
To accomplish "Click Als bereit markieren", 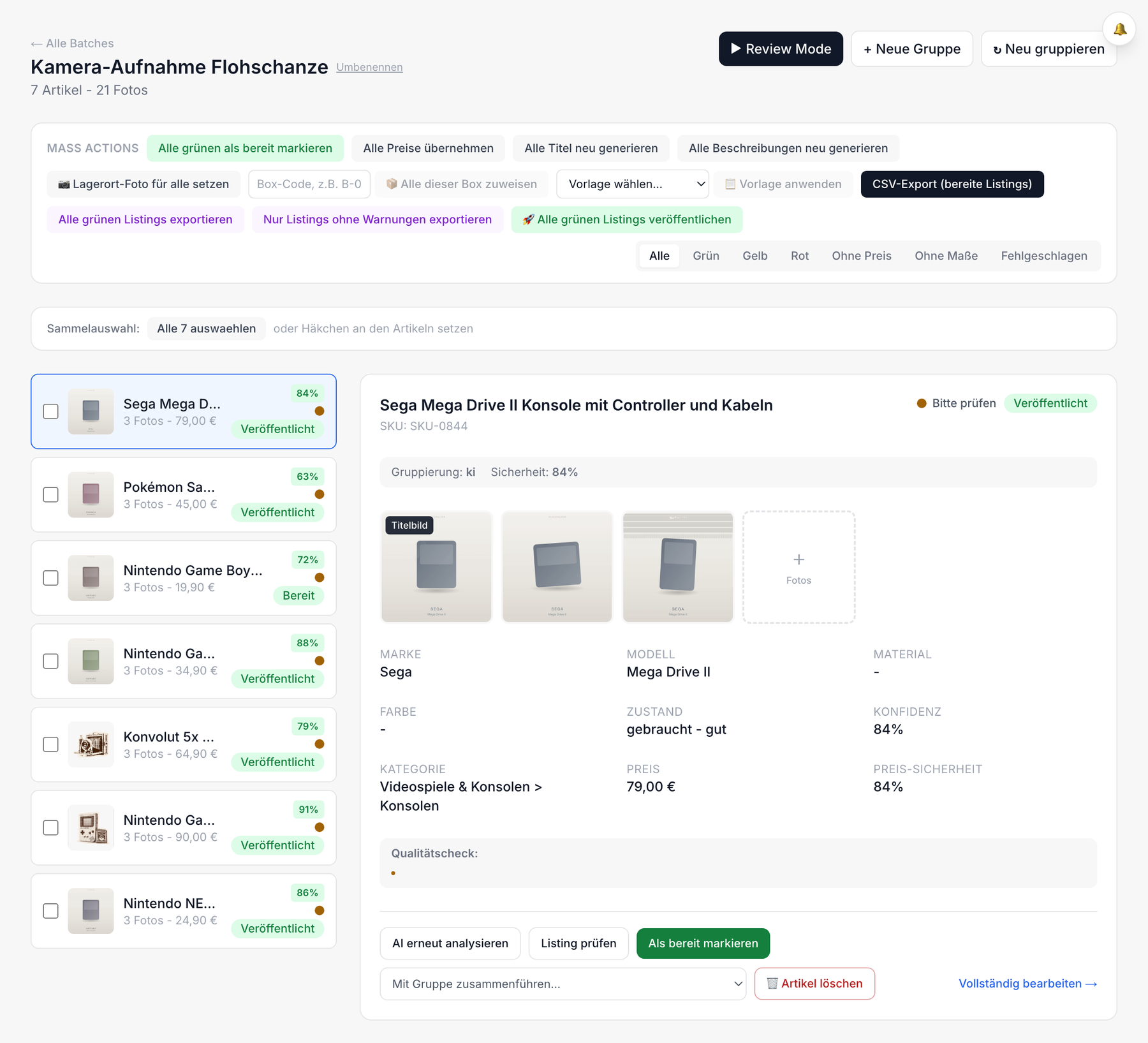I will [703, 943].
